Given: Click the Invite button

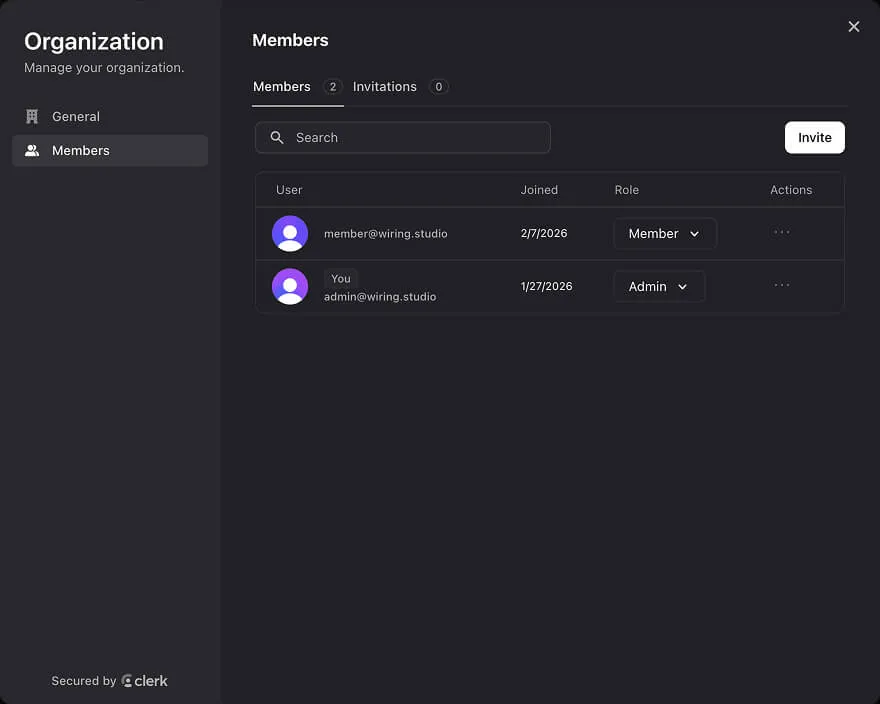Looking at the screenshot, I should [814, 137].
